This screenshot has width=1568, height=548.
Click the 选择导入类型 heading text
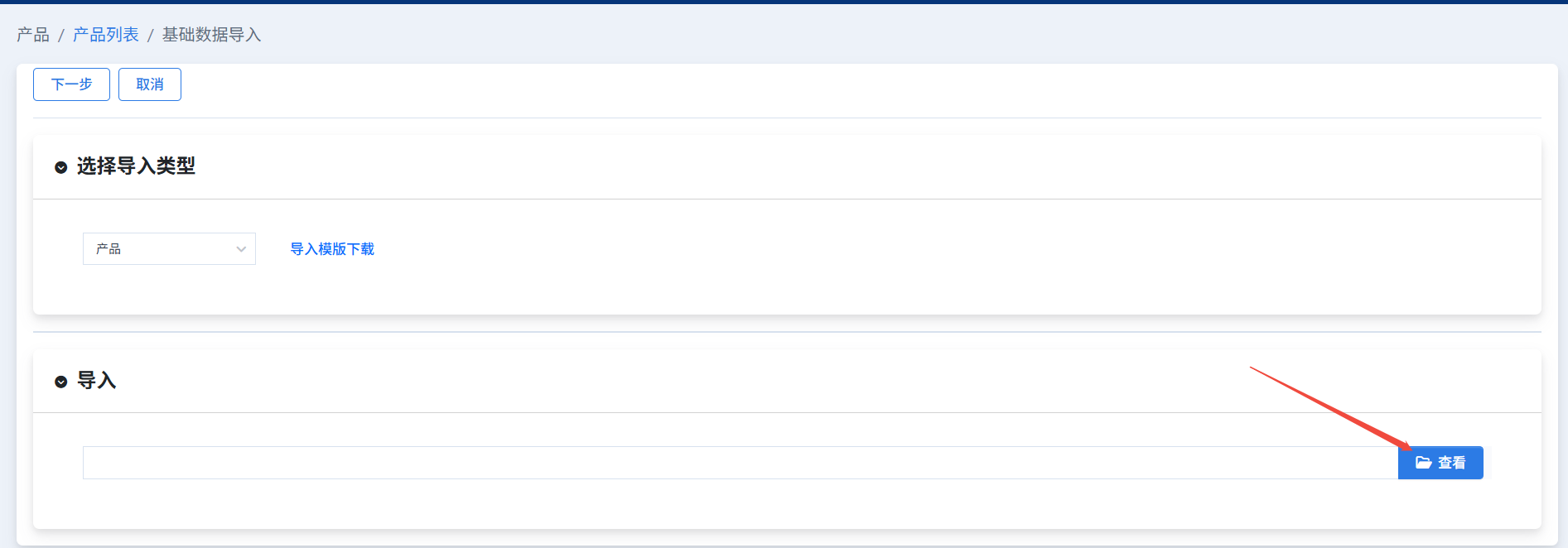(136, 166)
